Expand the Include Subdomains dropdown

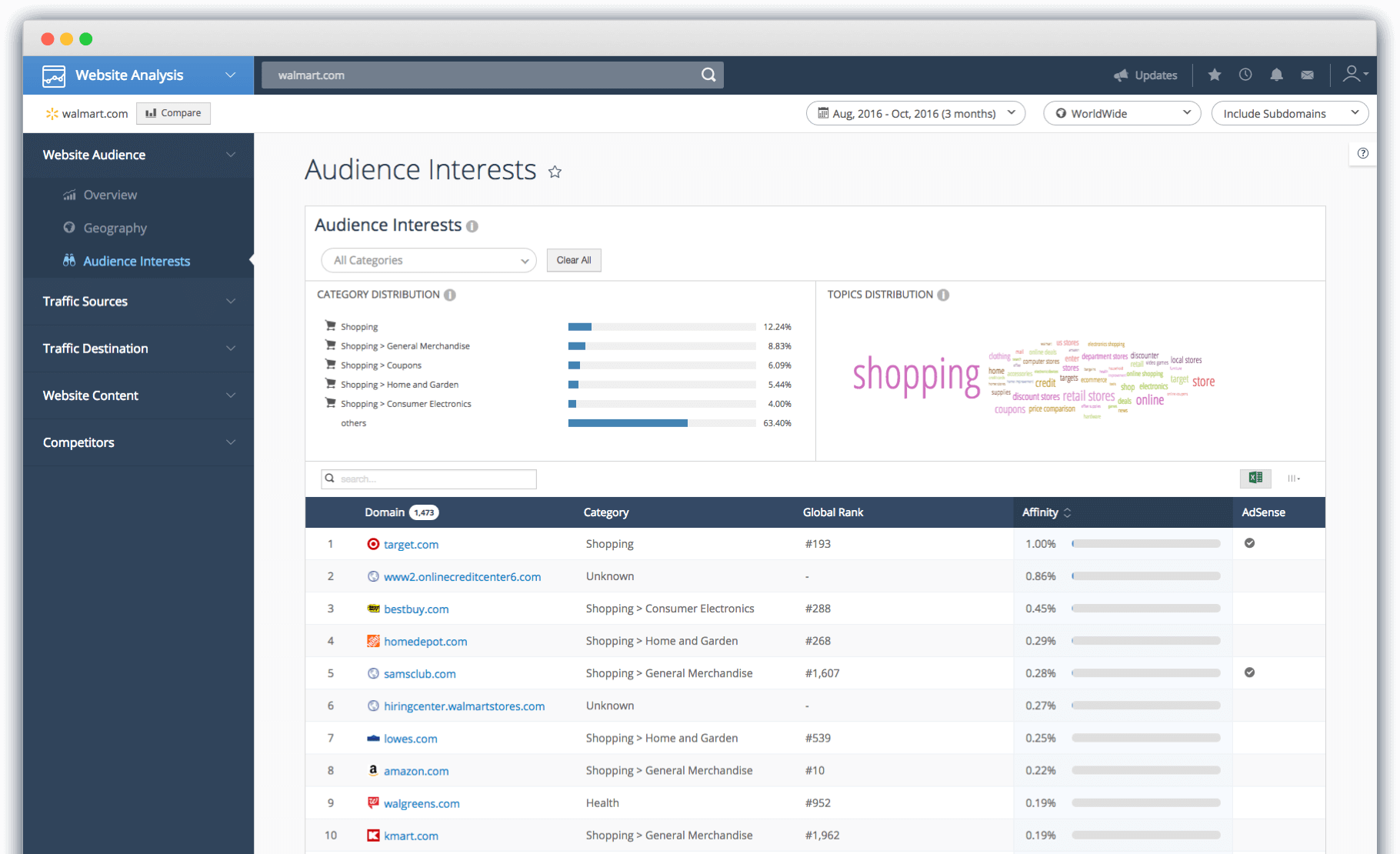[x=1289, y=113]
